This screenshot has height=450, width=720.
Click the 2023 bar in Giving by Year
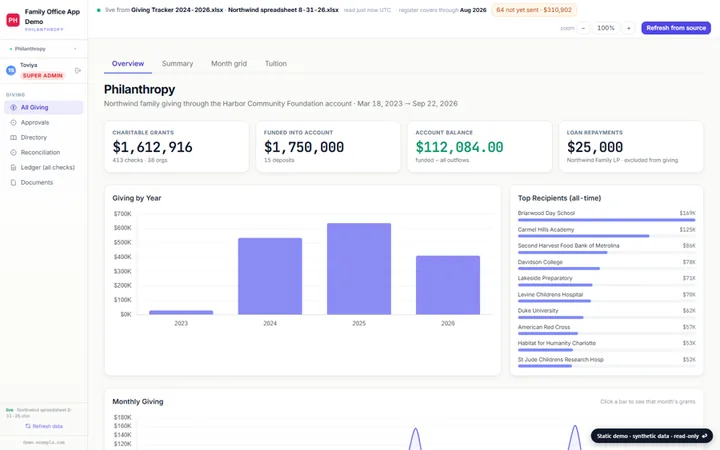181,313
